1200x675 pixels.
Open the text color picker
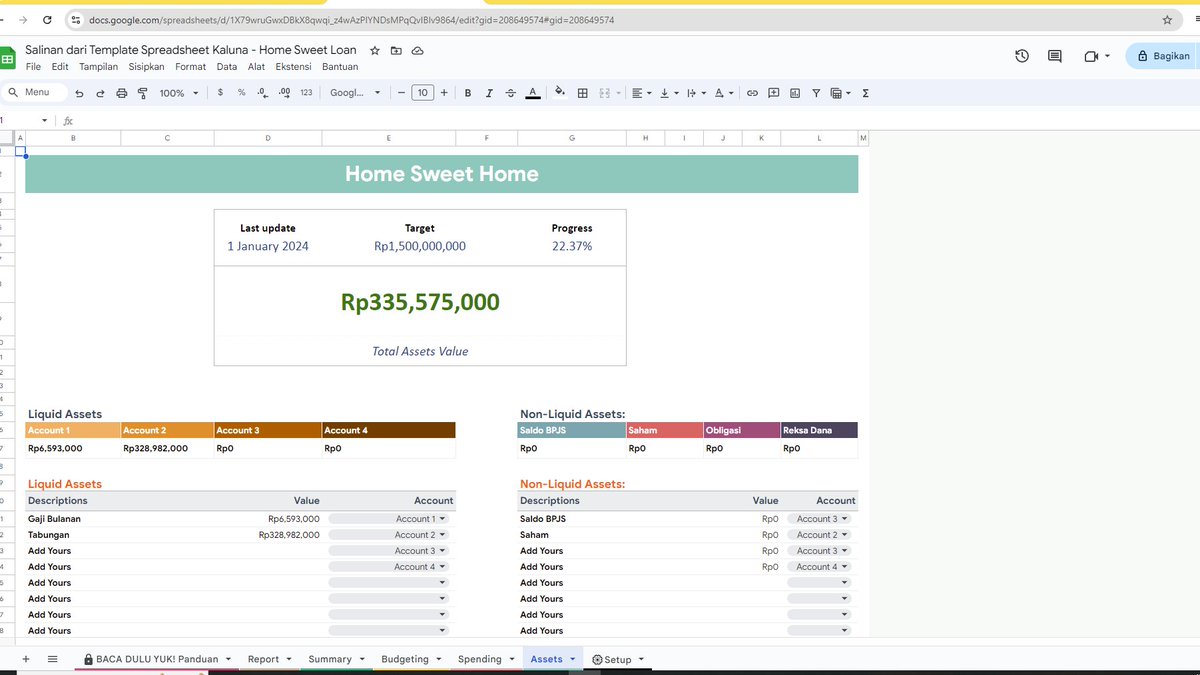(533, 93)
